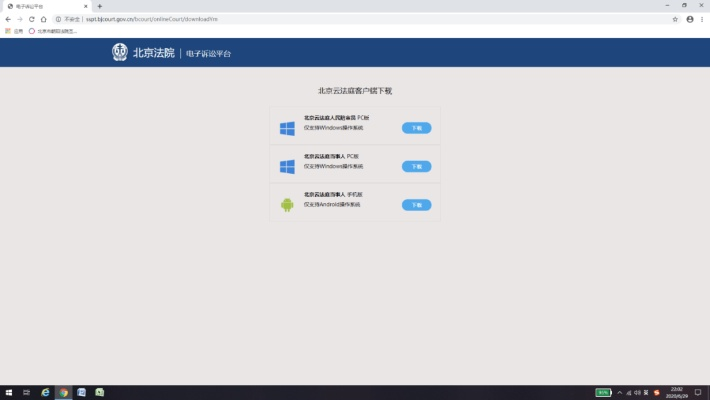
Task: Download the first PC client (top 下载)
Action: click(x=416, y=128)
